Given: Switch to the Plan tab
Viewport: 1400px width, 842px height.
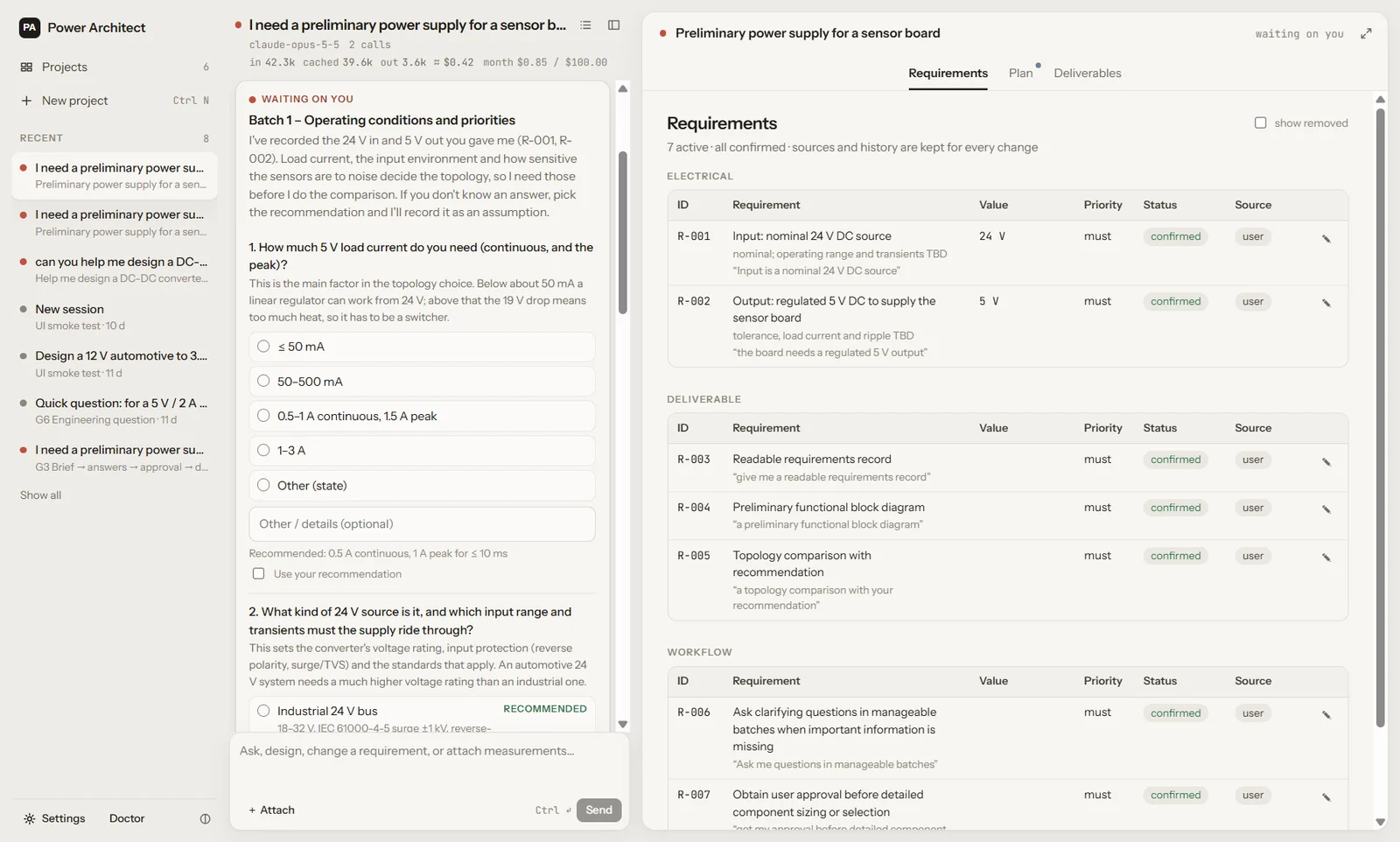Looking at the screenshot, I should point(1020,74).
